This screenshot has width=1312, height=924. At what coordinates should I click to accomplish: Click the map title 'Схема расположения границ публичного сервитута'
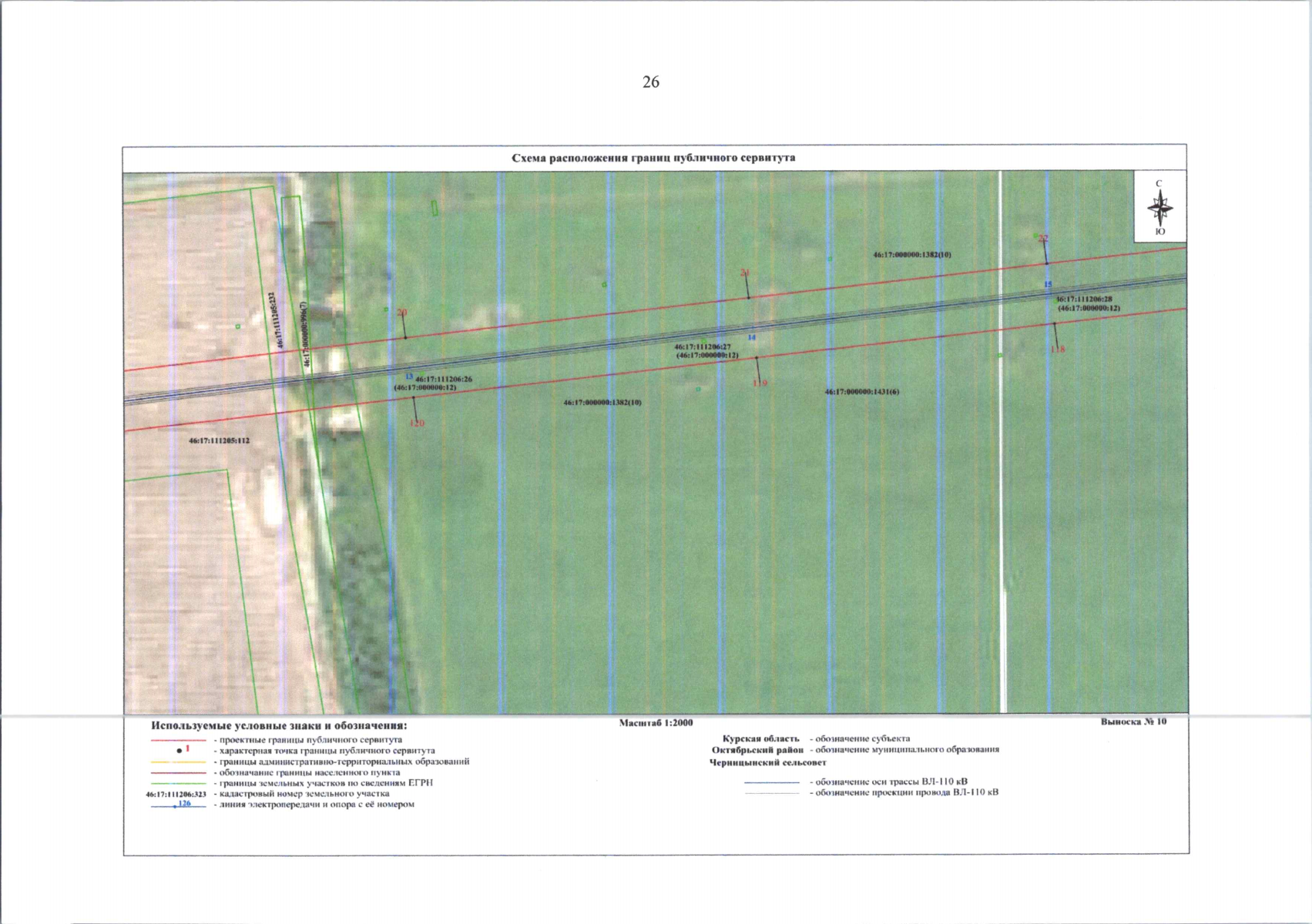(653, 158)
